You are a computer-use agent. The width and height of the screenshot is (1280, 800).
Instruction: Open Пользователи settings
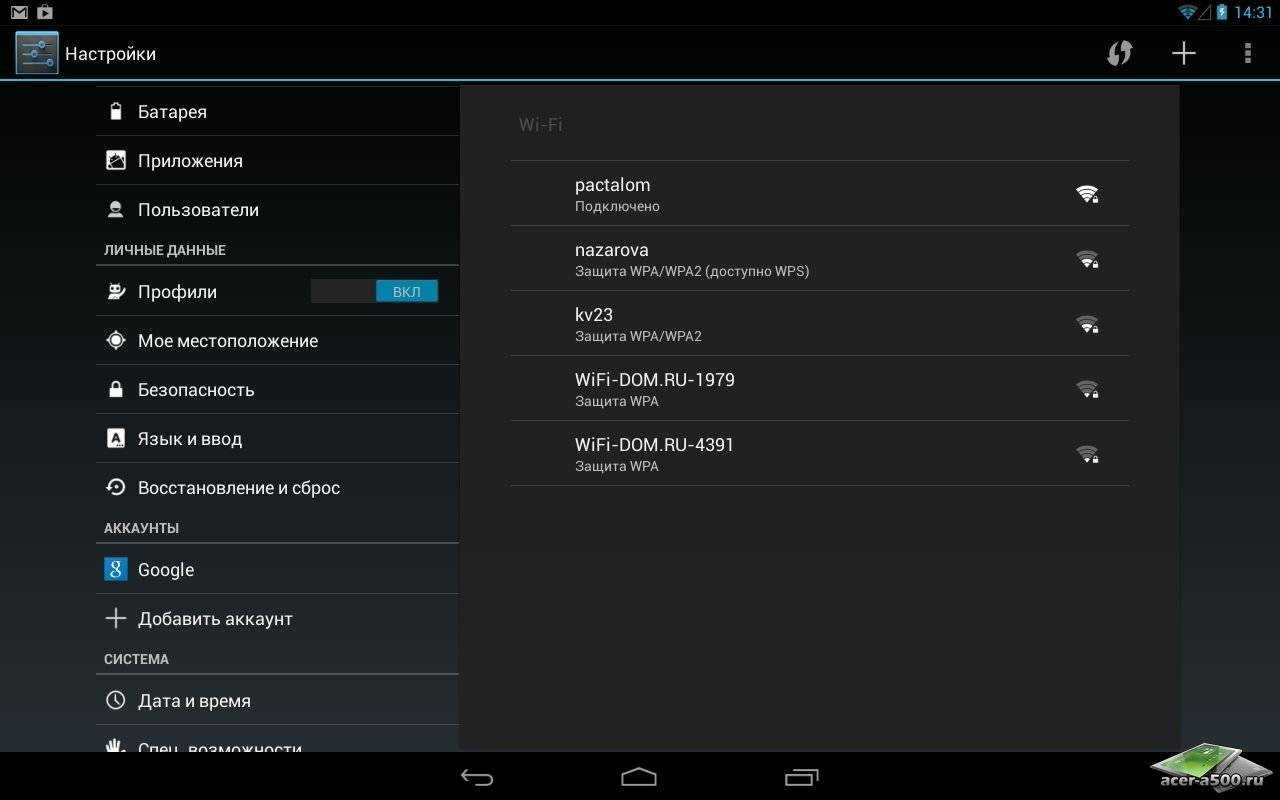(x=277, y=209)
